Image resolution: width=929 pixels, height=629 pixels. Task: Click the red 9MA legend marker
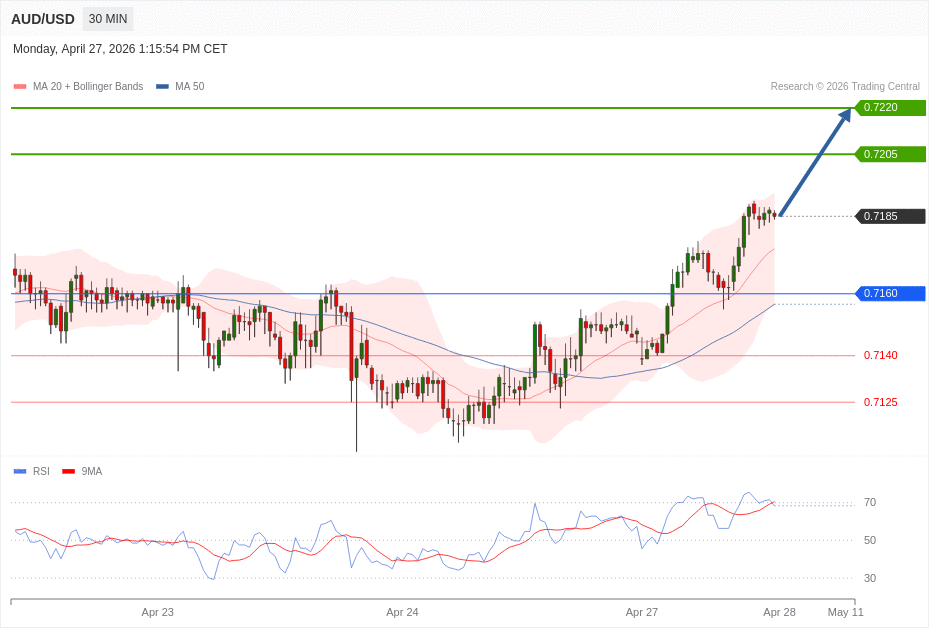pos(68,471)
